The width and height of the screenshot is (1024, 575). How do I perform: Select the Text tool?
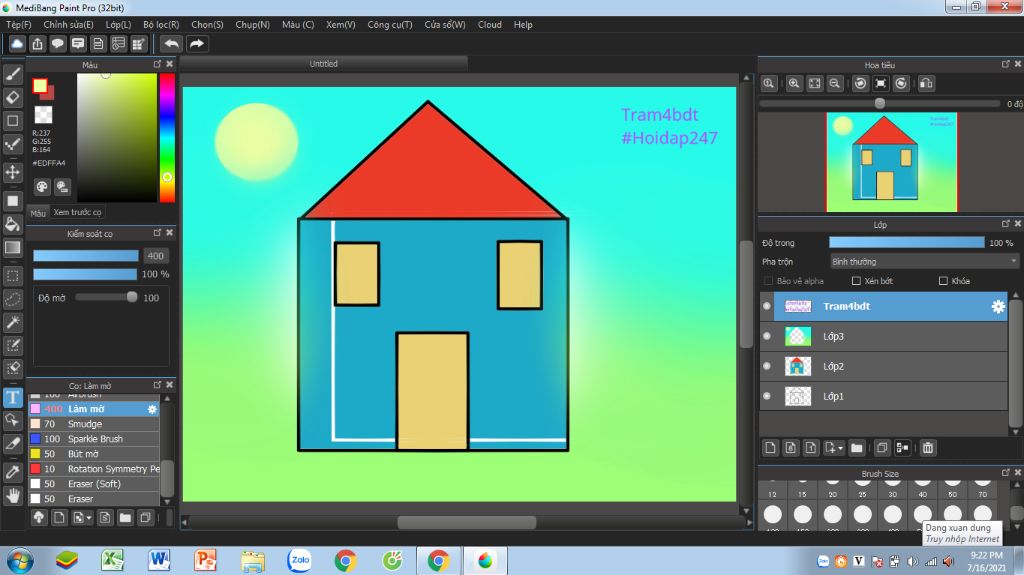pyautogui.click(x=13, y=397)
